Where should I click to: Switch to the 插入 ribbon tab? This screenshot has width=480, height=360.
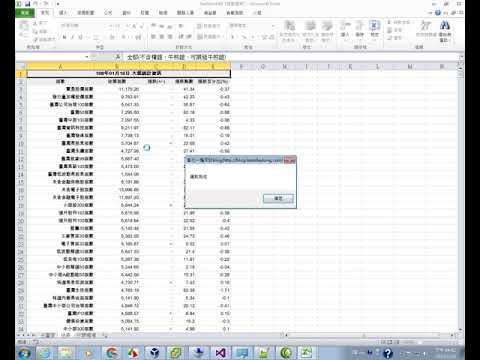(x=63, y=13)
